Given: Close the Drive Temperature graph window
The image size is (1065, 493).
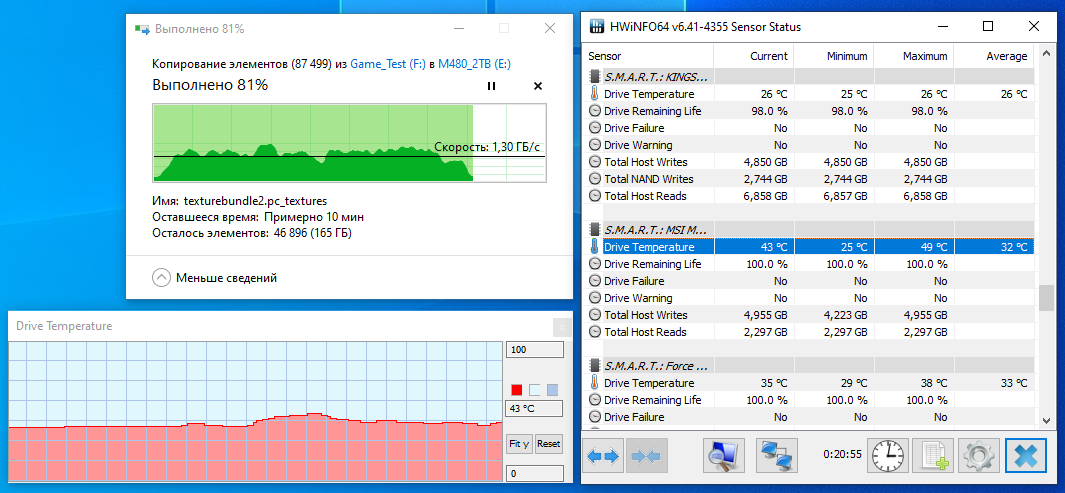Looking at the screenshot, I should pyautogui.click(x=562, y=327).
